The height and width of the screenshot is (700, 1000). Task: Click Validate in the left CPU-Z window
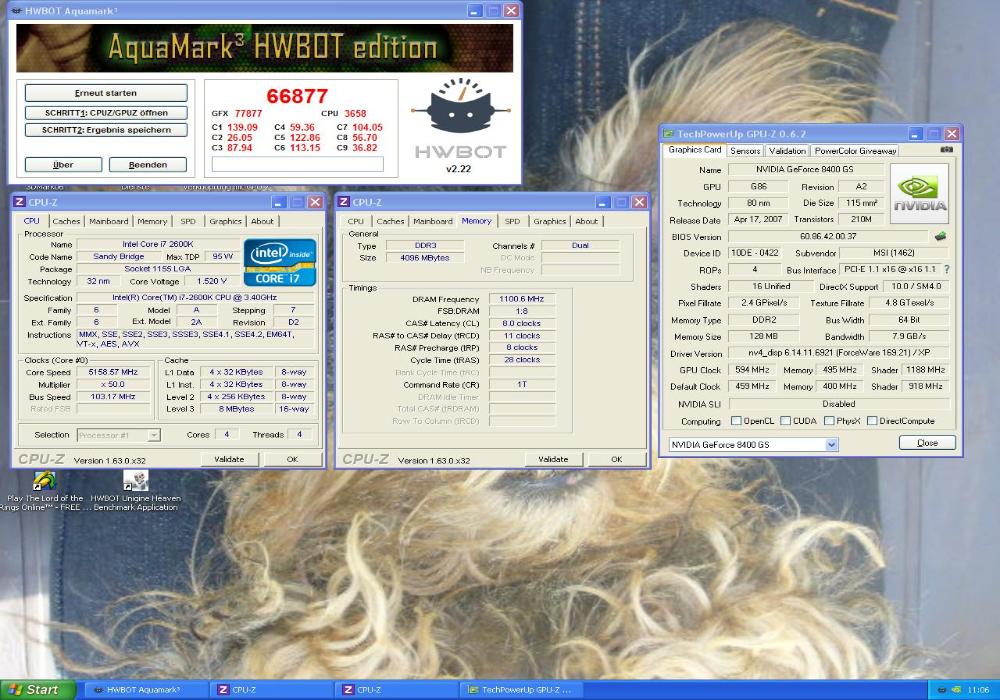pos(229,459)
